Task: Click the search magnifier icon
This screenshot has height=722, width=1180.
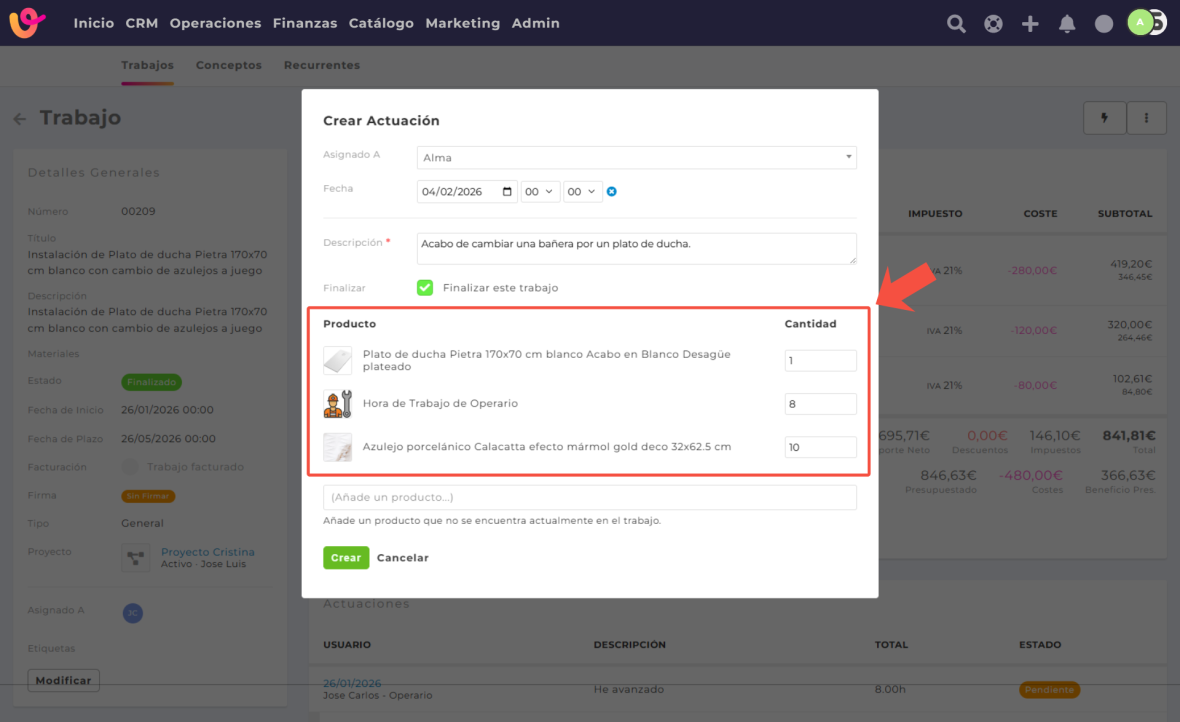Action: pos(956,24)
